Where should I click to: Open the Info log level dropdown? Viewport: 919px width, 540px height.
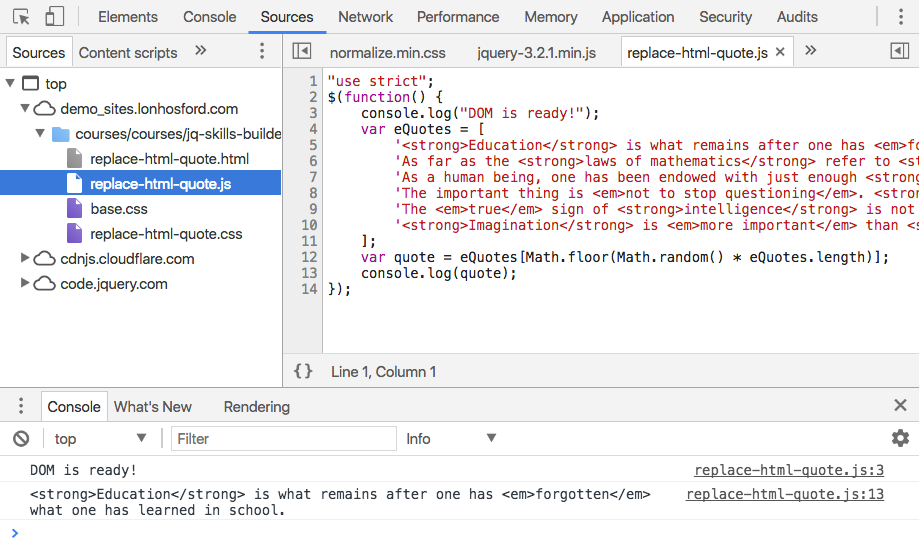[451, 439]
